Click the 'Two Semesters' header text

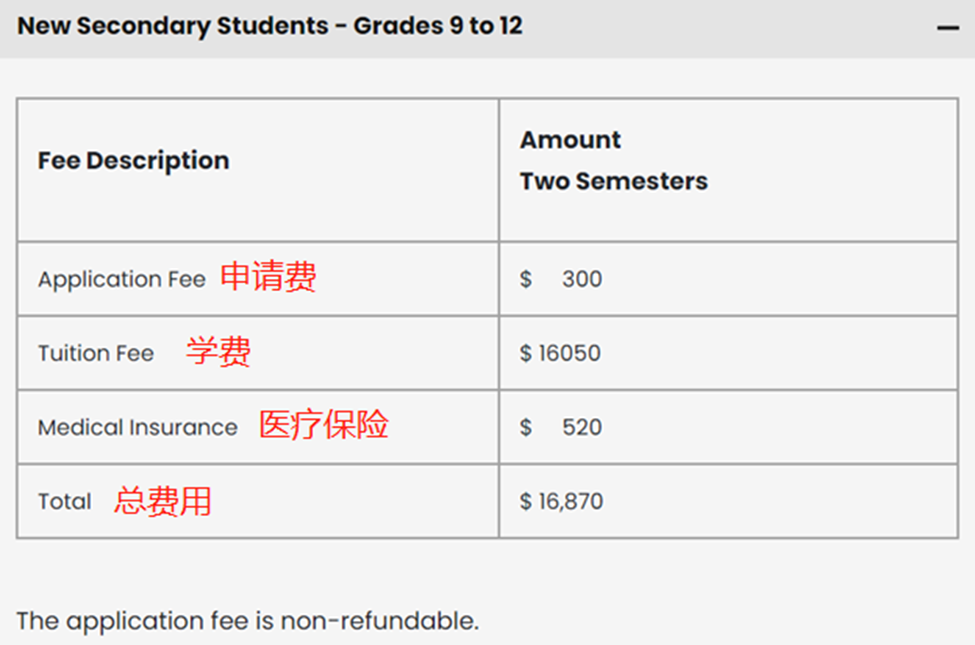pyautogui.click(x=613, y=181)
